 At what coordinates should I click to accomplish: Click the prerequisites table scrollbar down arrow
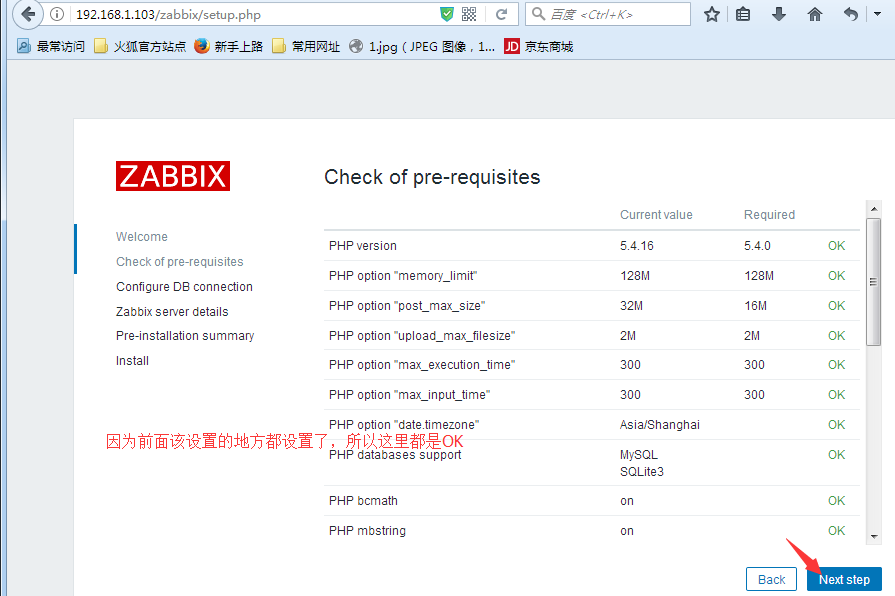873,537
